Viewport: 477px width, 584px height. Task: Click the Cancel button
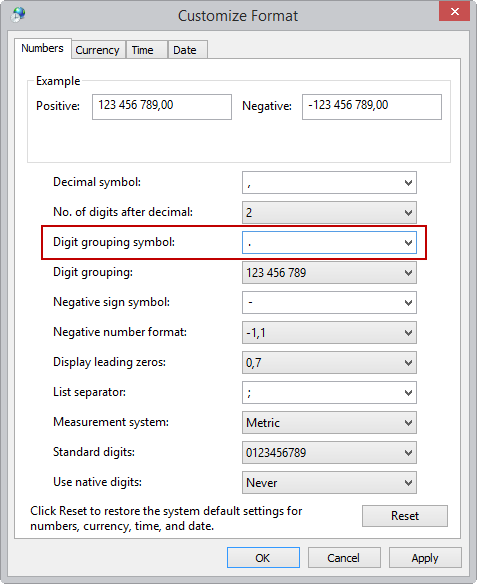[x=344, y=558]
